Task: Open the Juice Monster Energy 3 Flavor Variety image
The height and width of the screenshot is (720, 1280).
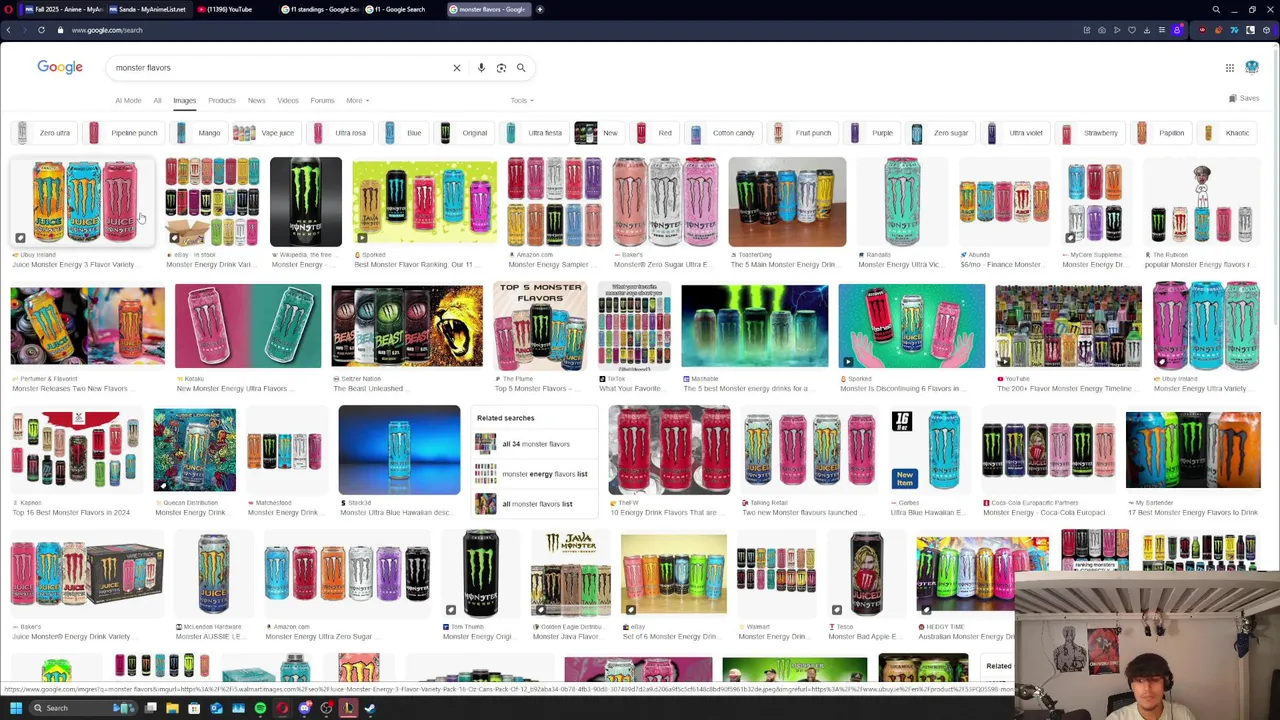Action: point(84,202)
